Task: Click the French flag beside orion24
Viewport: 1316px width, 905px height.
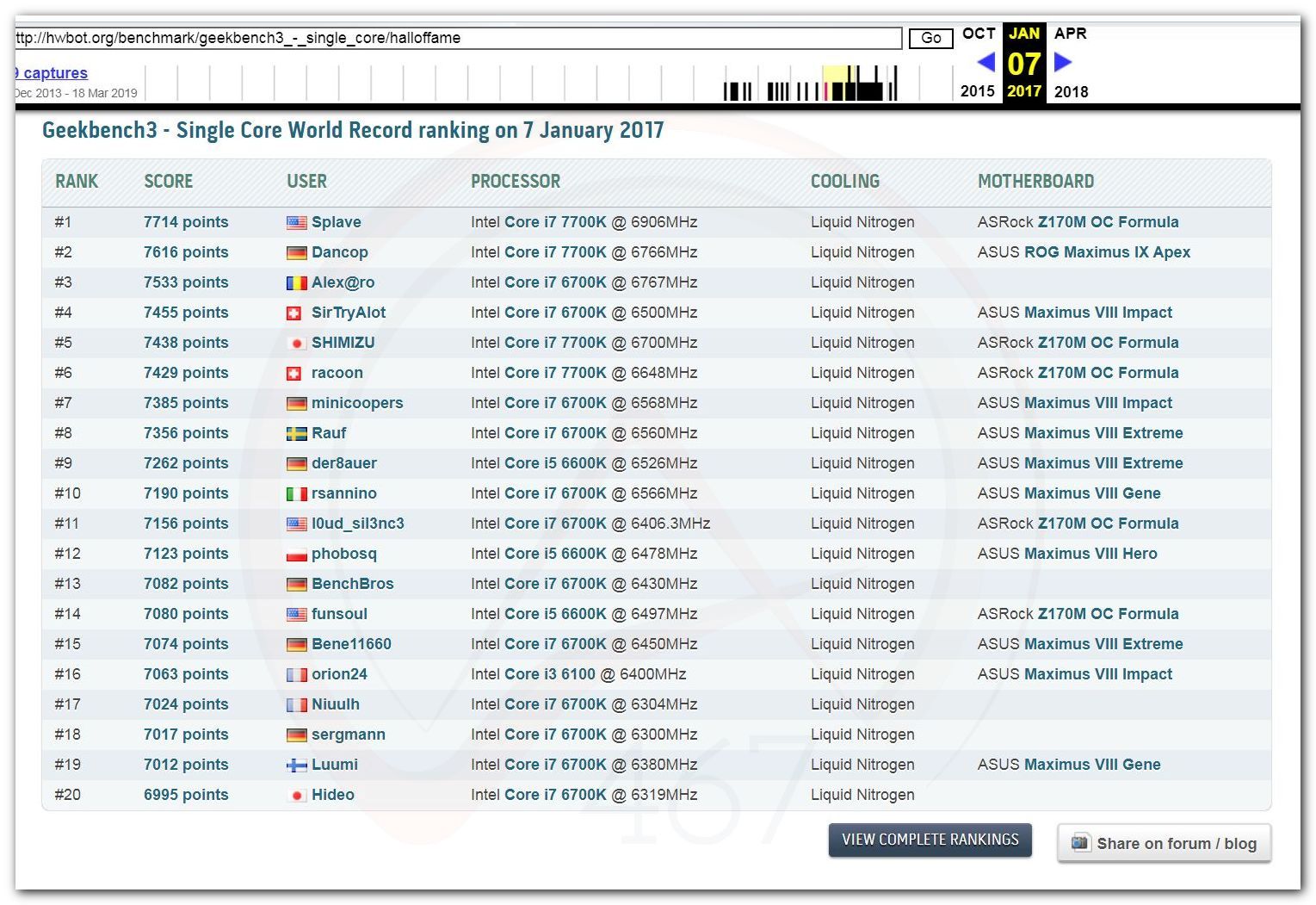Action: tap(296, 674)
